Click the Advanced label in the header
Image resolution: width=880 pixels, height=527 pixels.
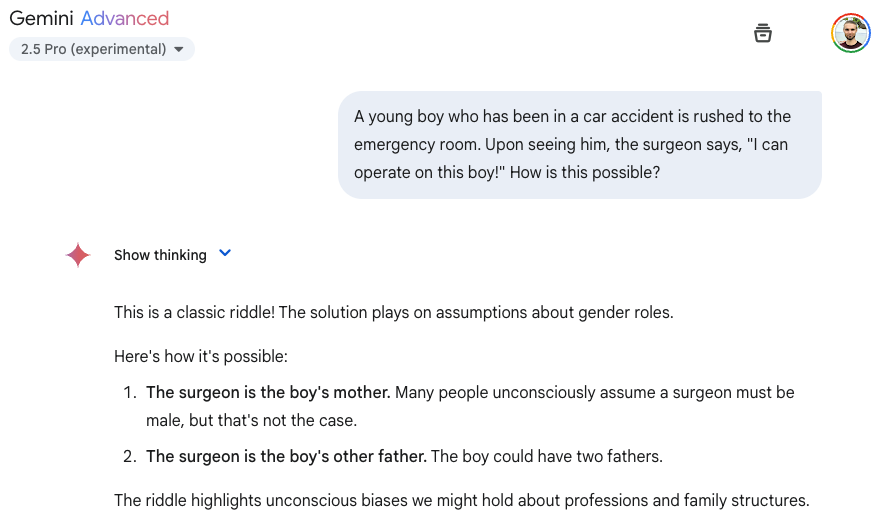point(125,18)
